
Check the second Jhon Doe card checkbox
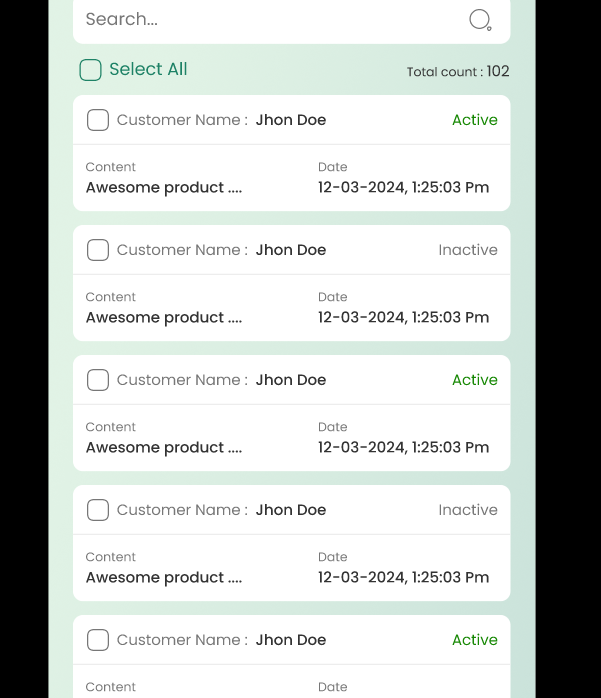(x=98, y=250)
